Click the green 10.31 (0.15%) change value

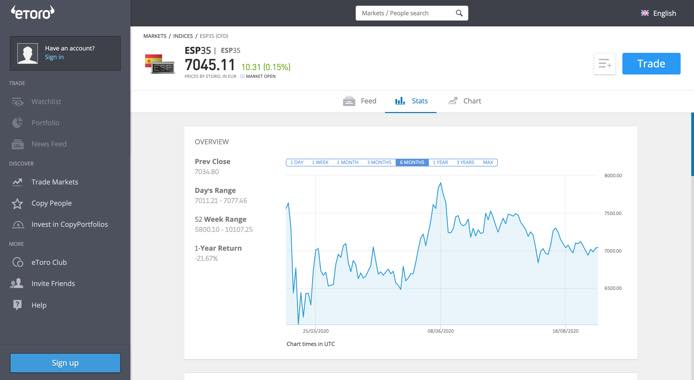coord(266,67)
